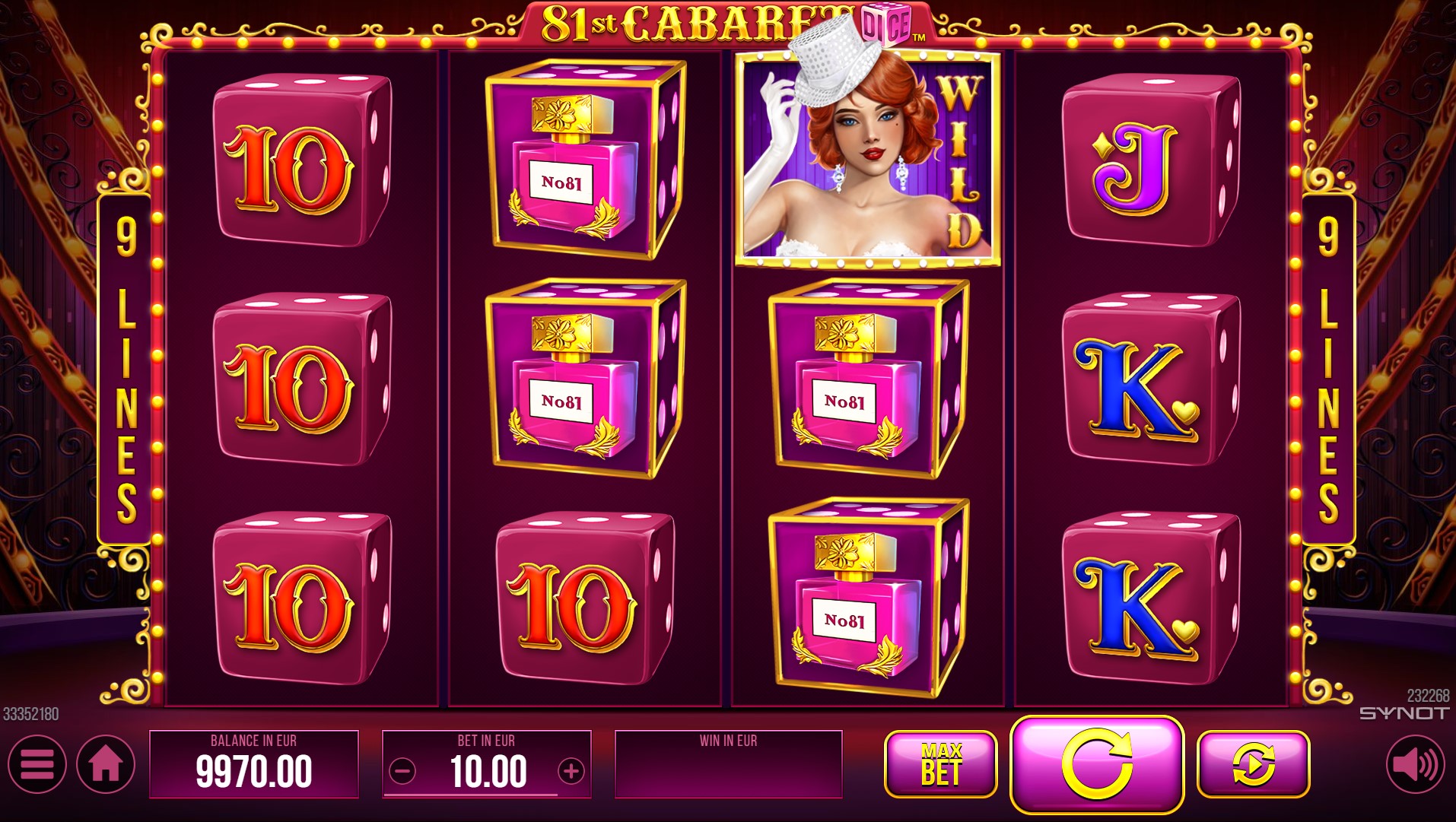Increase the bet with the plus button
Screen dimensions: 1456x822
tap(571, 771)
